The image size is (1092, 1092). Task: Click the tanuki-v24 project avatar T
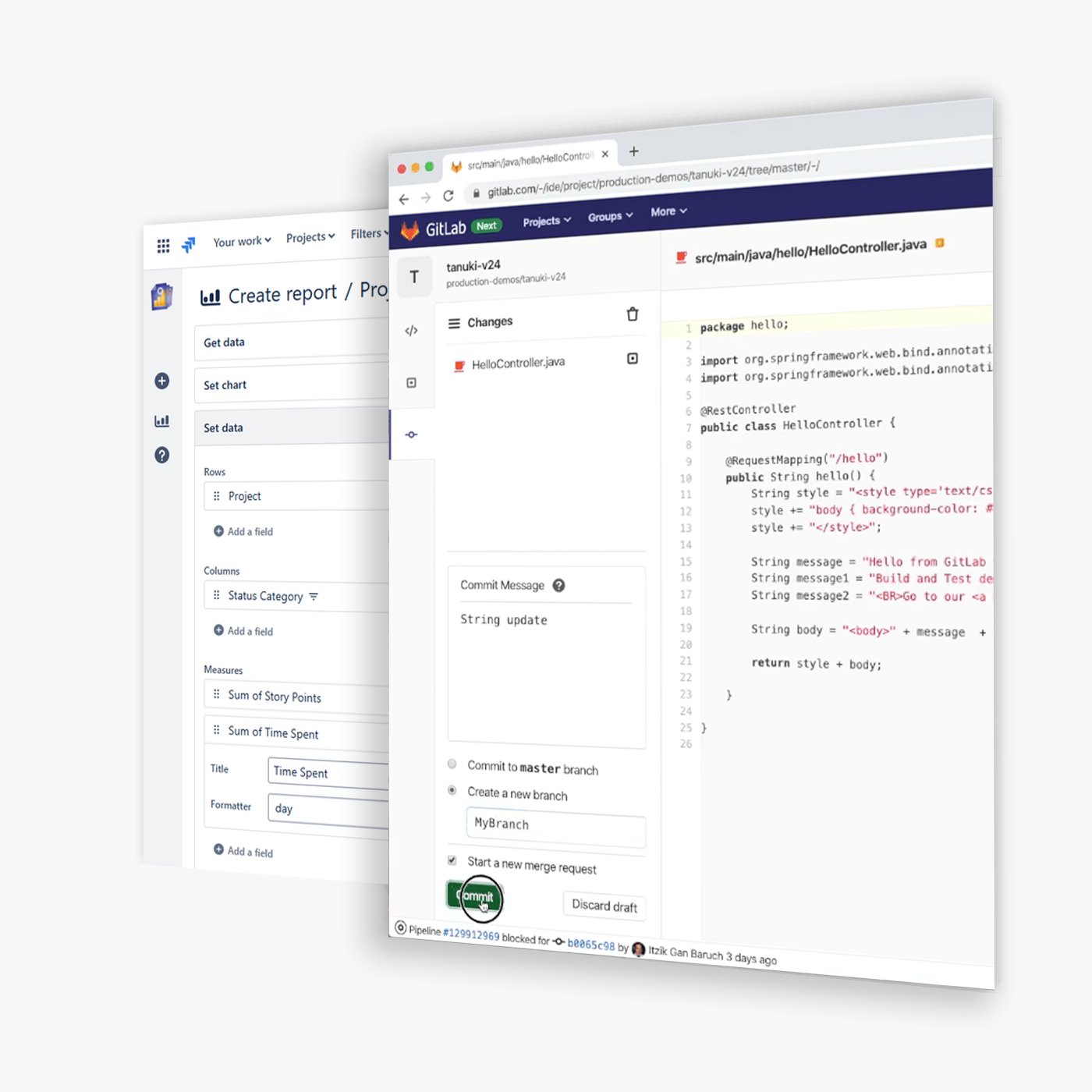(413, 277)
